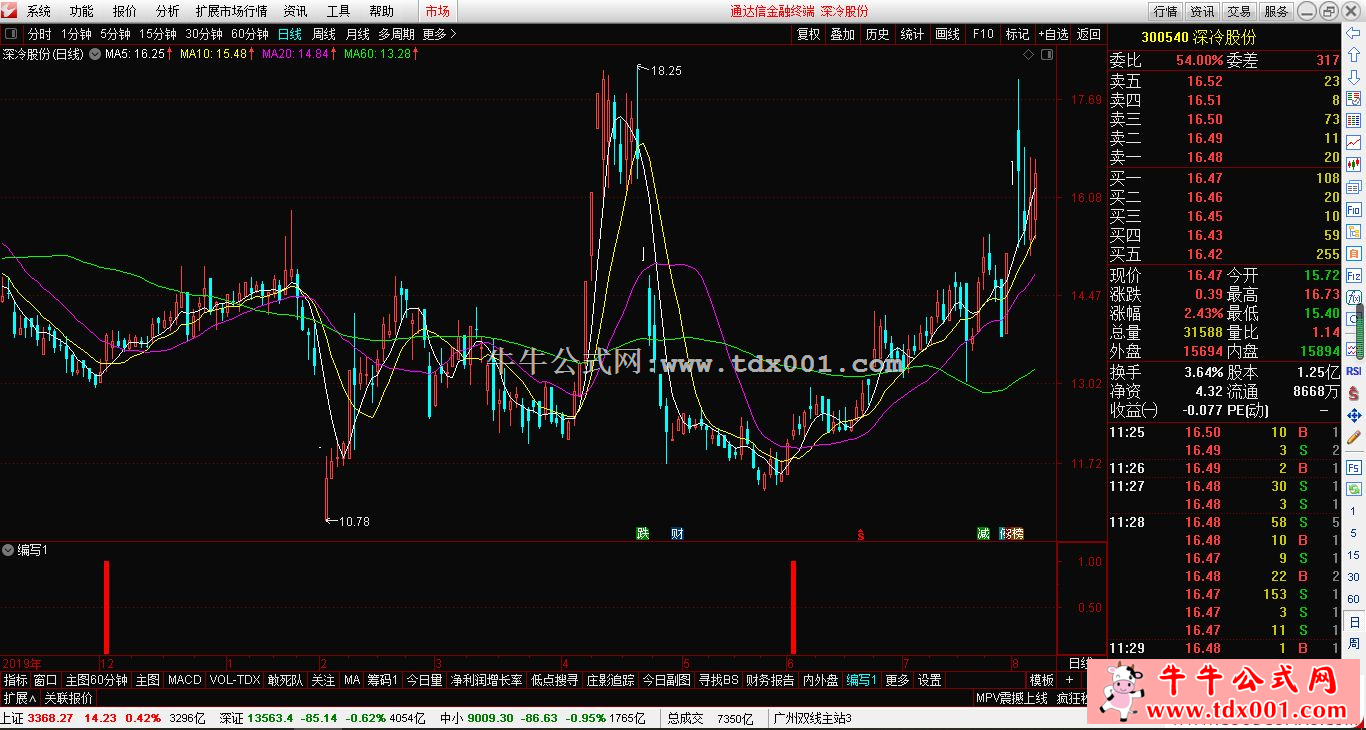This screenshot has width=1366, height=730.
Task: Select the 筹码1 indicator tab
Action: point(382,680)
